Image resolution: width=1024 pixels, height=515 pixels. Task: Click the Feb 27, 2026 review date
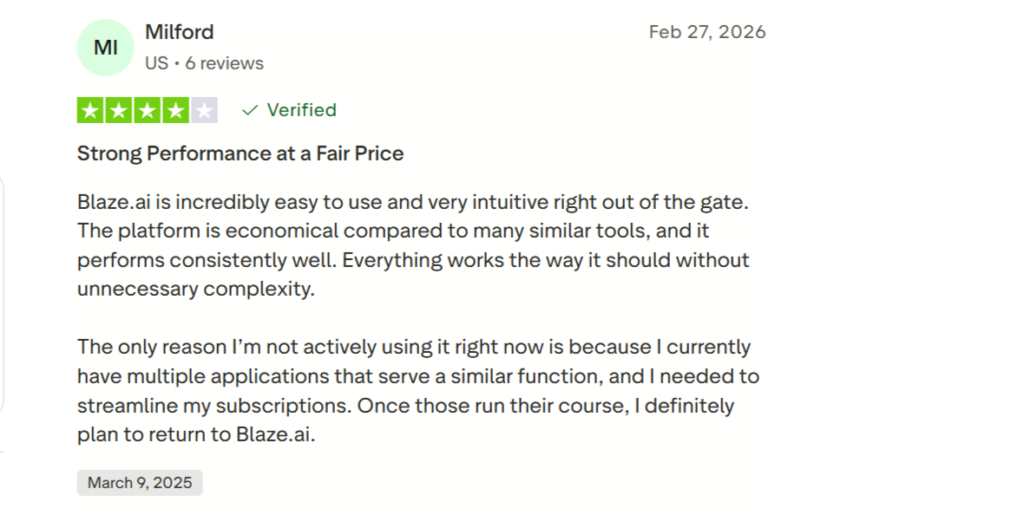pyautogui.click(x=707, y=32)
